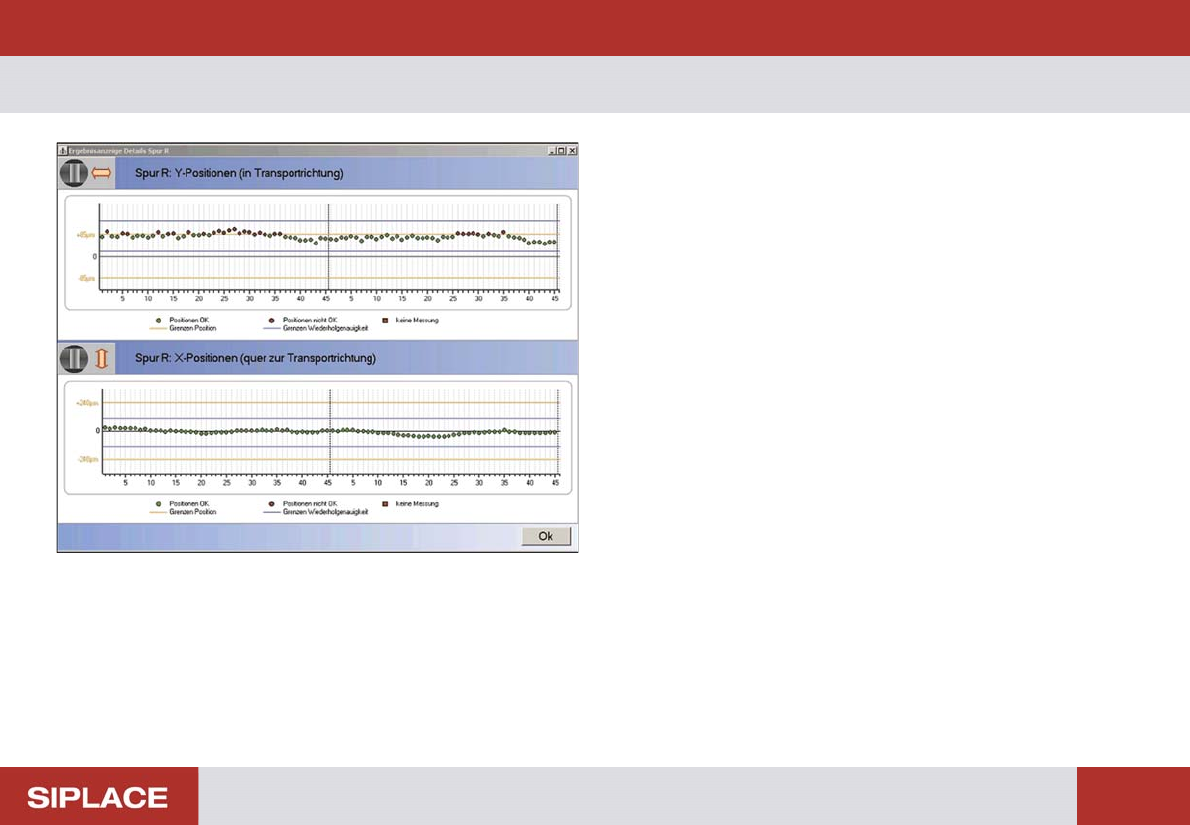Click 'Spur R: Y-Positionen (in Transportrichtung)' heading
Screen dimensions: 1190x825
[x=239, y=174]
